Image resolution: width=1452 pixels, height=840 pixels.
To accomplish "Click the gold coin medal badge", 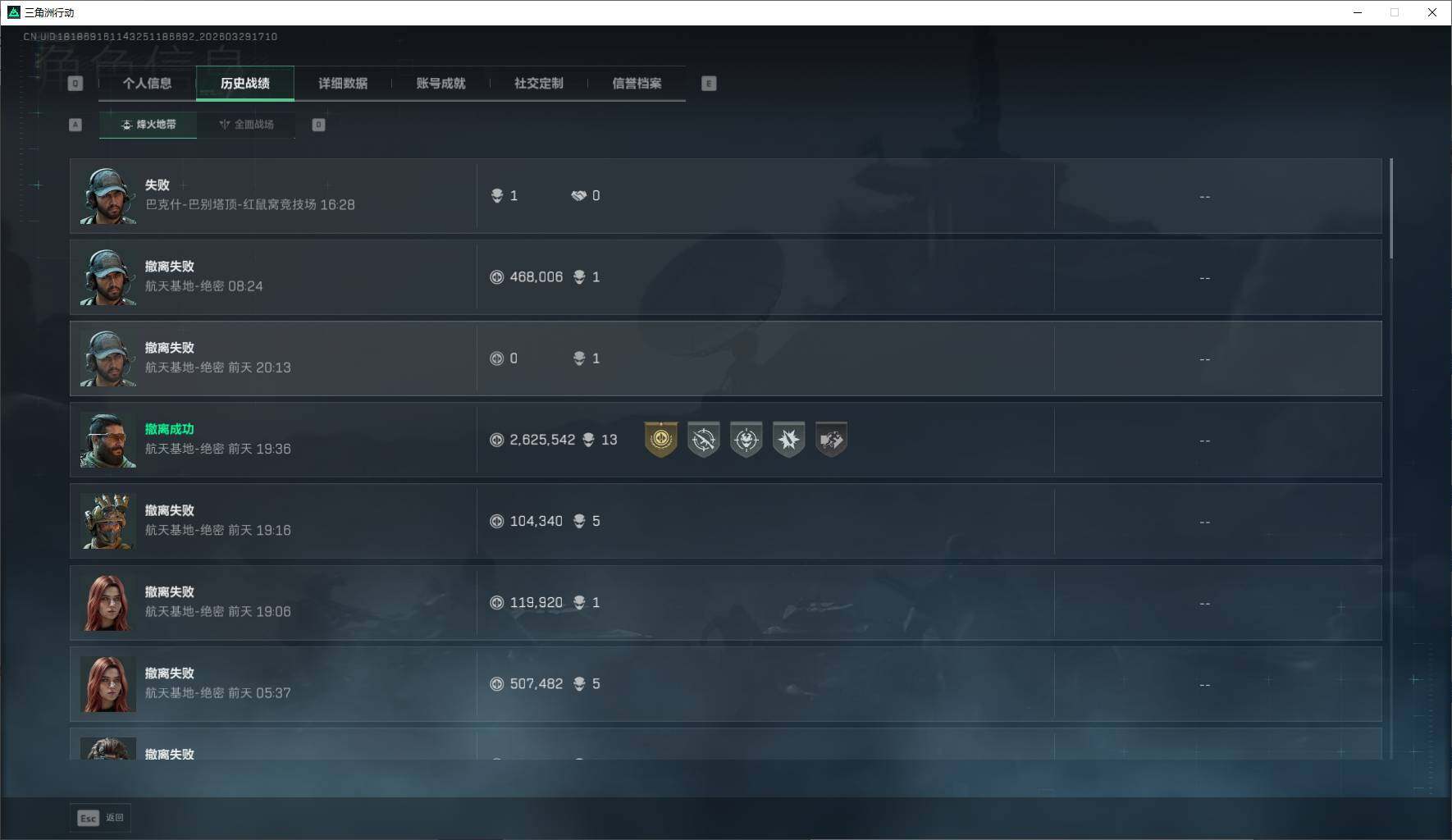I will coord(660,440).
